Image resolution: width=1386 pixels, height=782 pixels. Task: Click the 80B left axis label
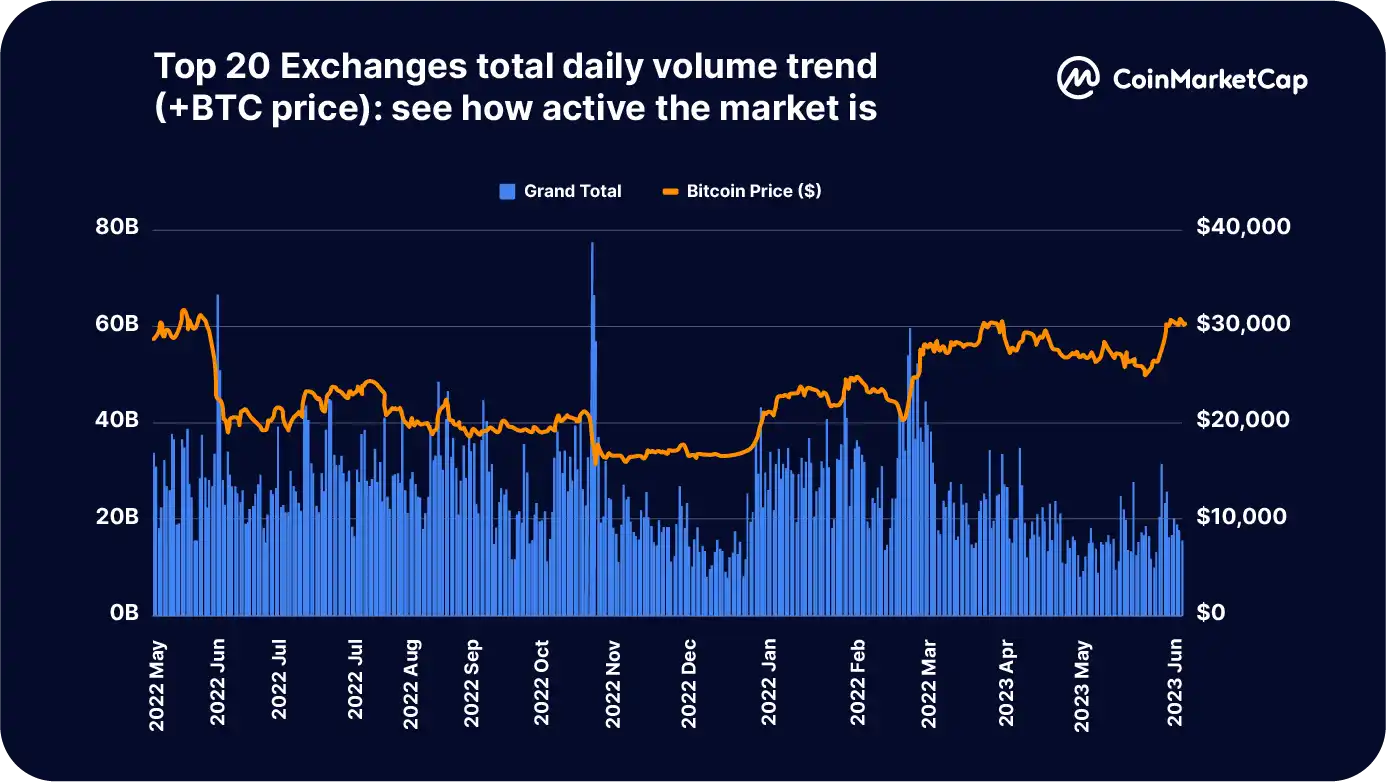click(116, 228)
